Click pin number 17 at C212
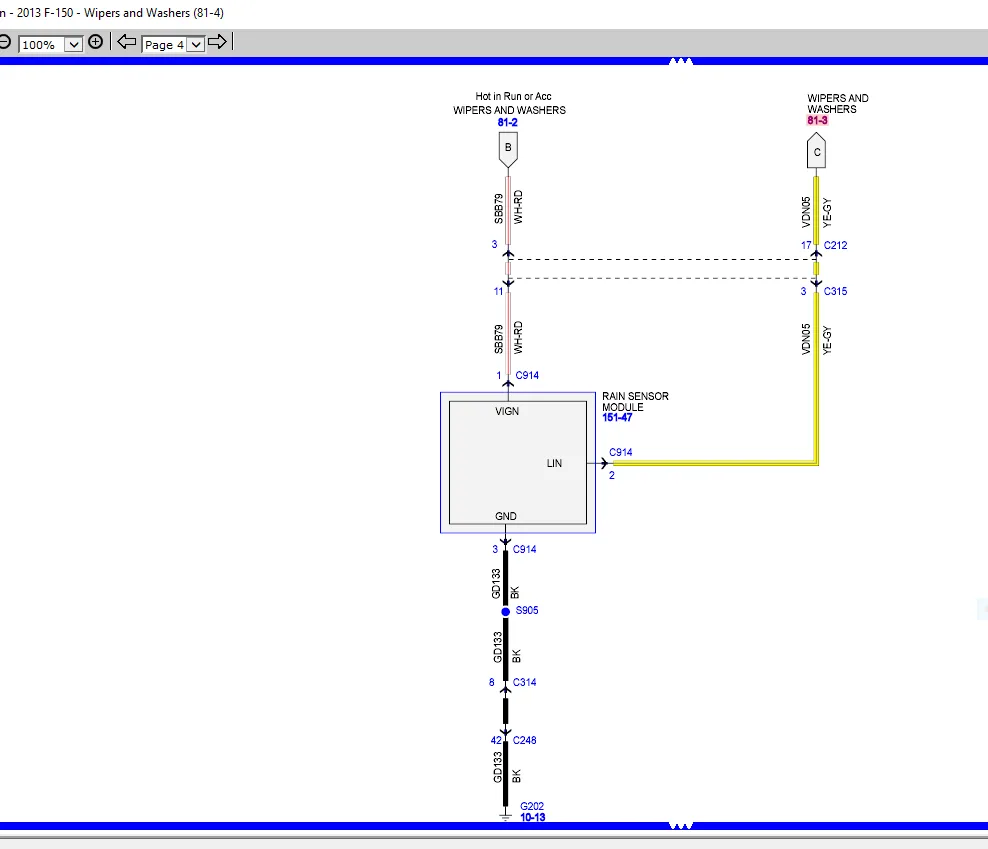 (806, 245)
